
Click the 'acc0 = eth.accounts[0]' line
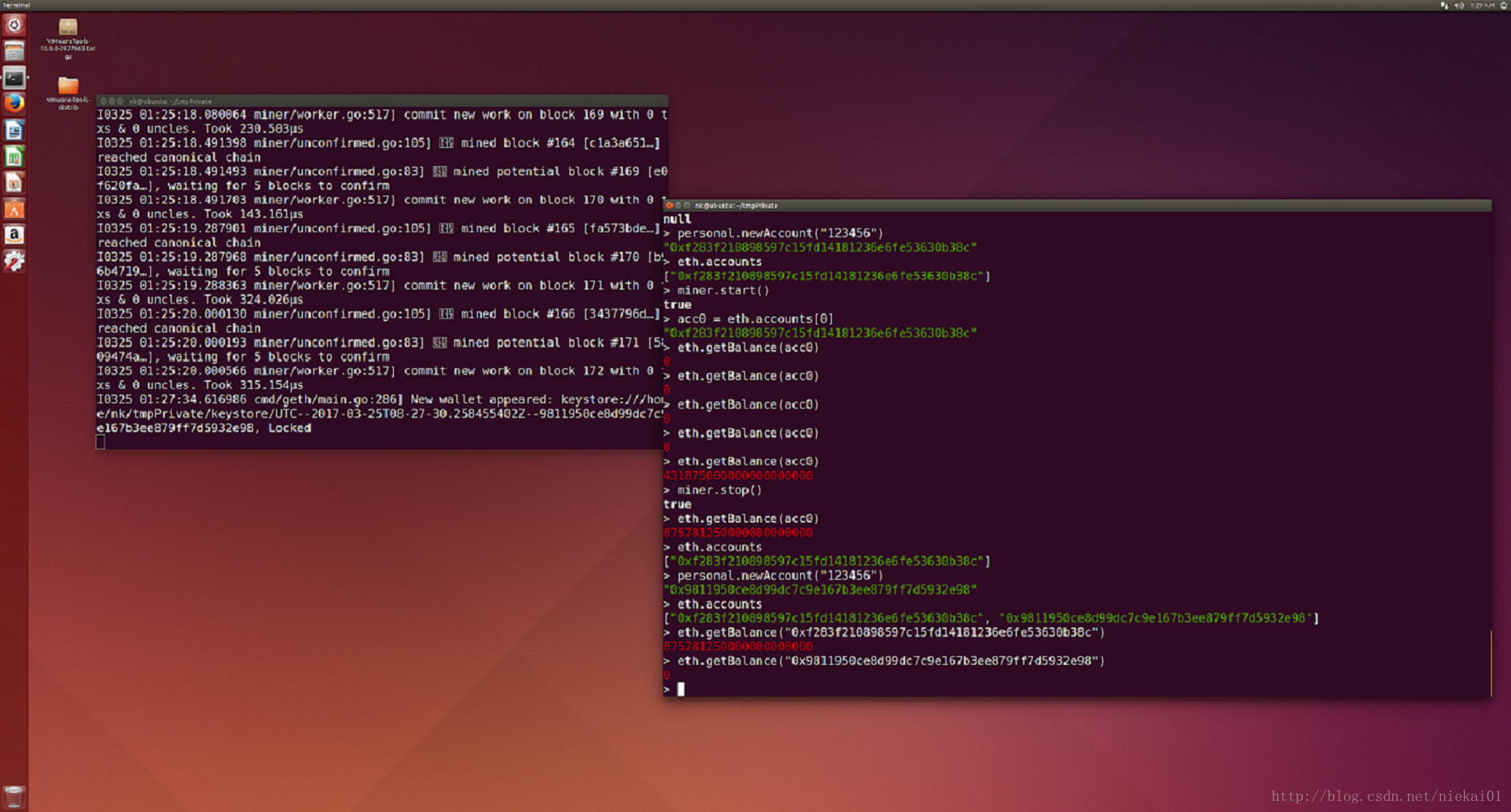pyautogui.click(x=748, y=319)
